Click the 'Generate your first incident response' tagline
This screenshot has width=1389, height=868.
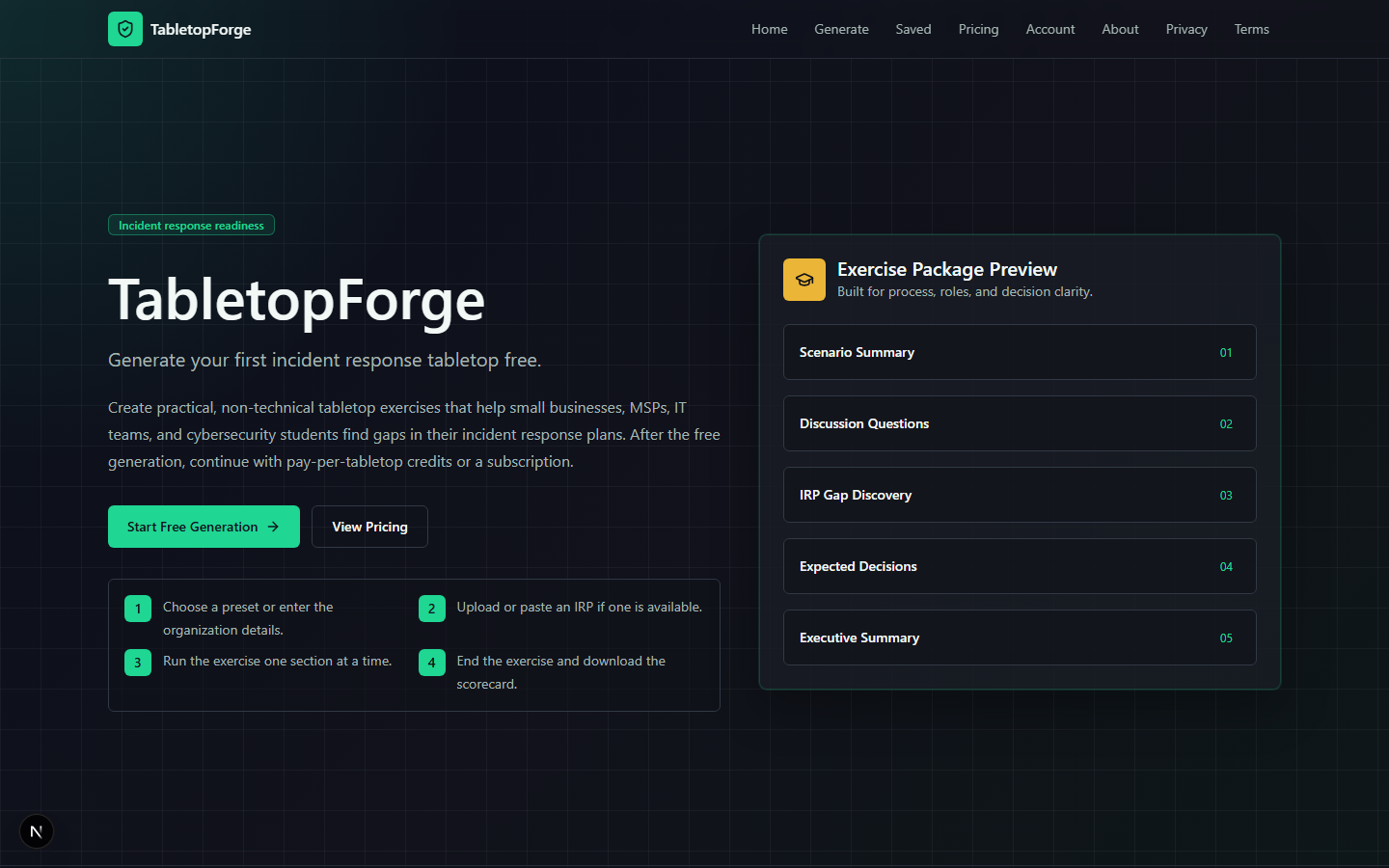point(324,360)
